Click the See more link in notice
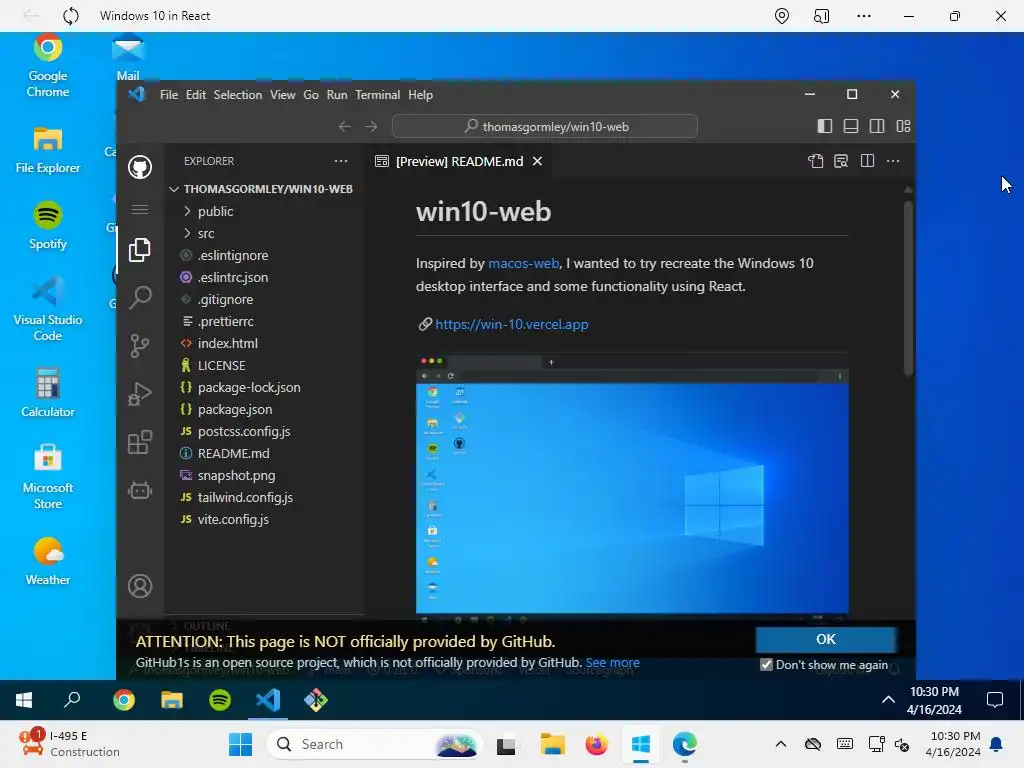 (613, 662)
